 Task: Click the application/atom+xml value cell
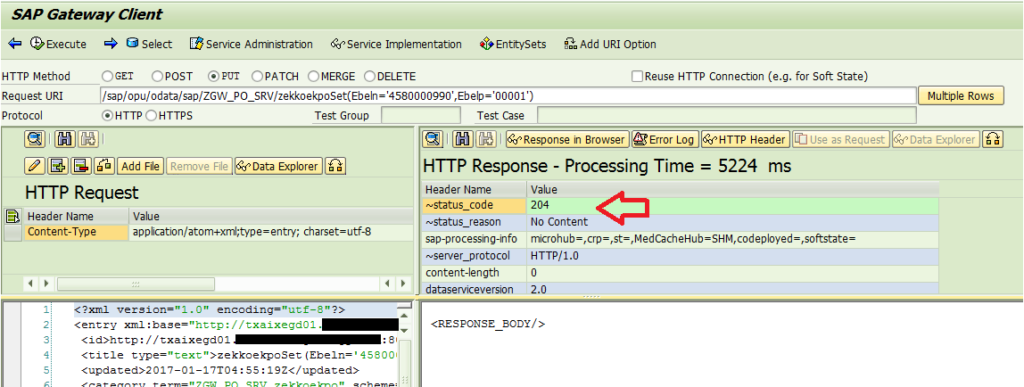click(x=270, y=232)
